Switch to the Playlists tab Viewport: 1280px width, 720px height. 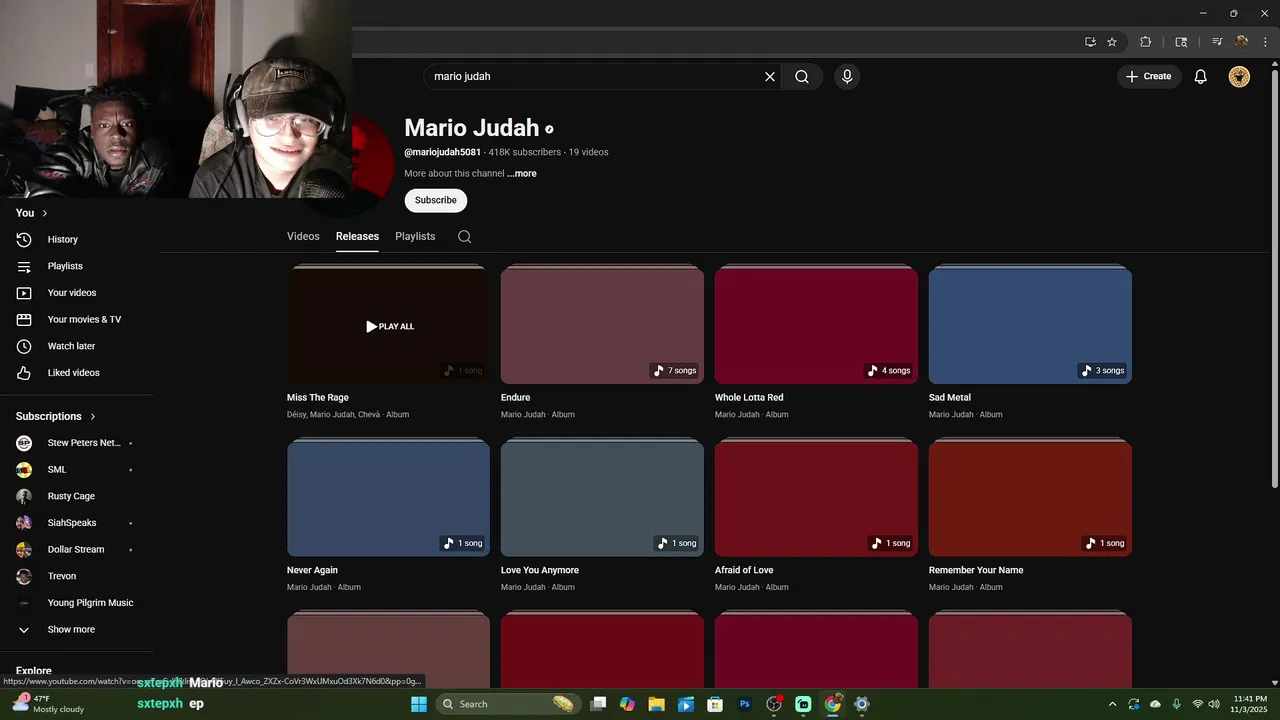click(x=415, y=236)
